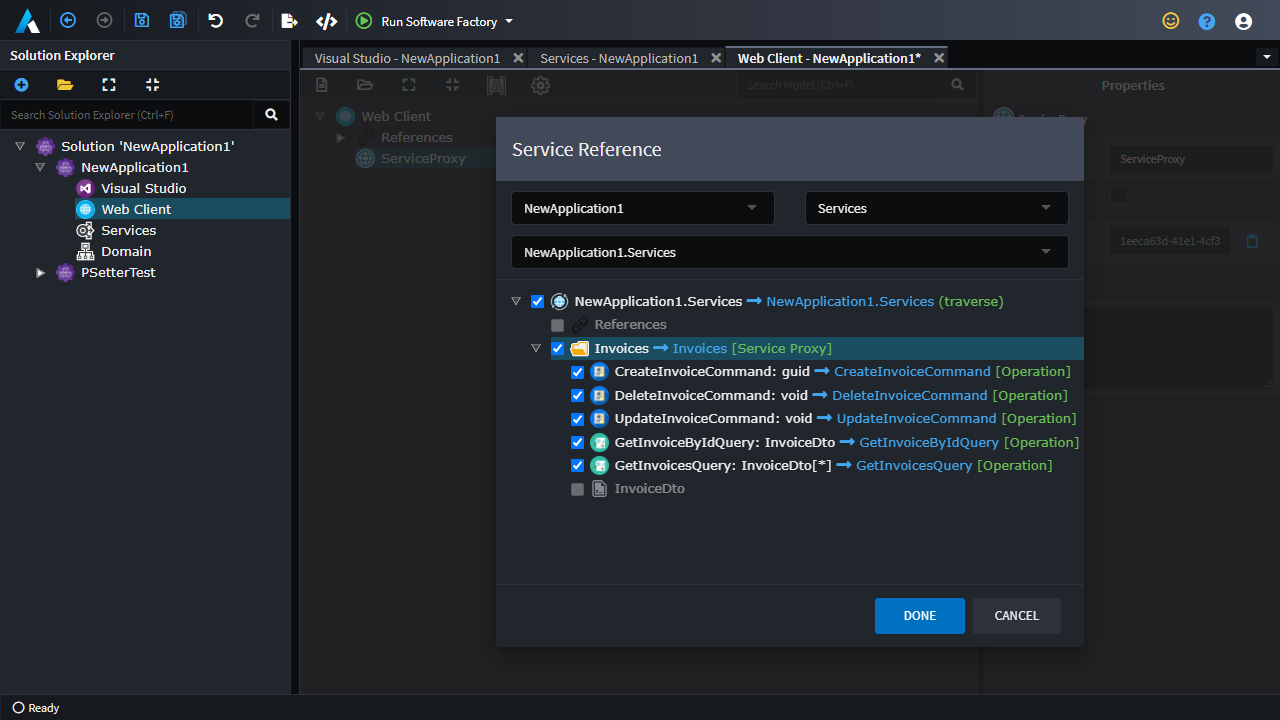Uncheck DeleteInvoiceCommand checkbox

(577, 395)
